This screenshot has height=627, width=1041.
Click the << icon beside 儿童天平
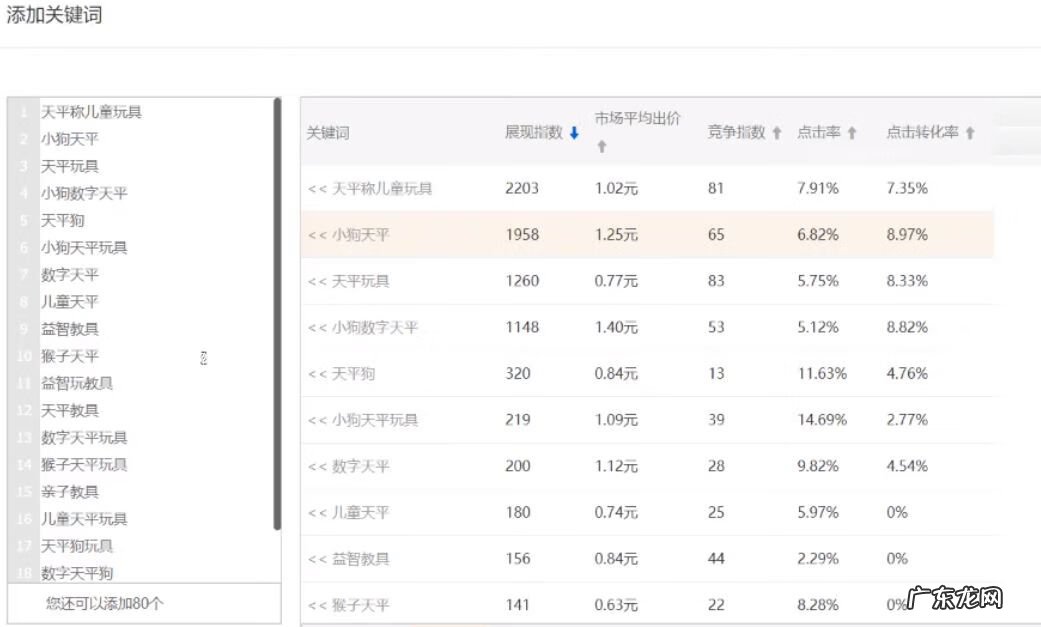pos(317,512)
